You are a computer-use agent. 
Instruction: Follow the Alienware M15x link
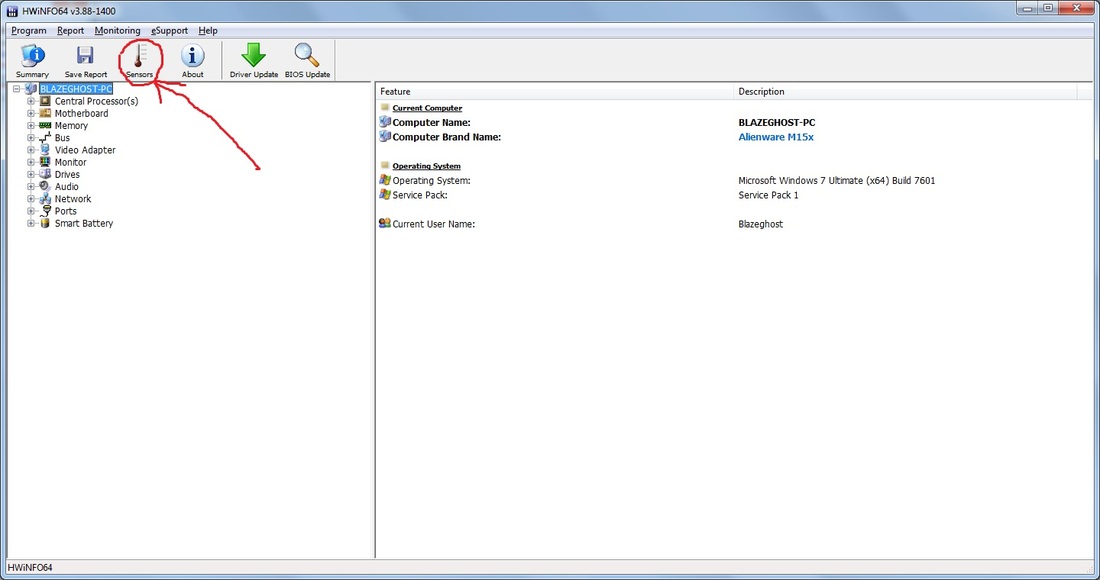[x=776, y=137]
